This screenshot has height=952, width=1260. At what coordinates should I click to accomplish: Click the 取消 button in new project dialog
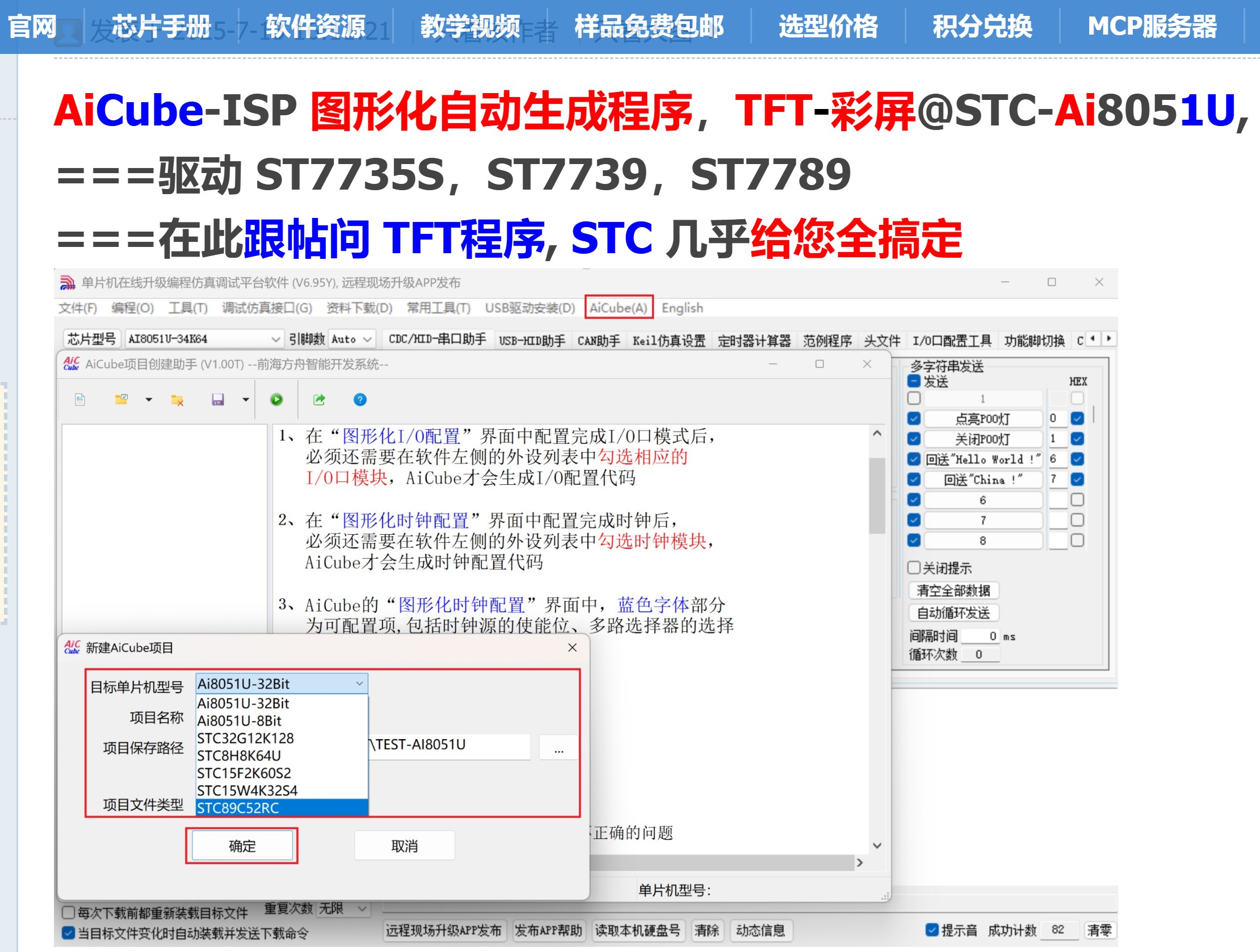(405, 846)
